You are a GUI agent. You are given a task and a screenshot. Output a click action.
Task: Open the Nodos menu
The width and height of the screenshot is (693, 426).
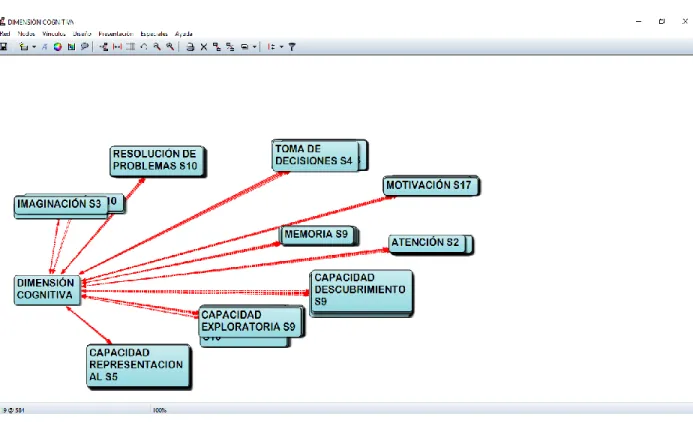26,34
